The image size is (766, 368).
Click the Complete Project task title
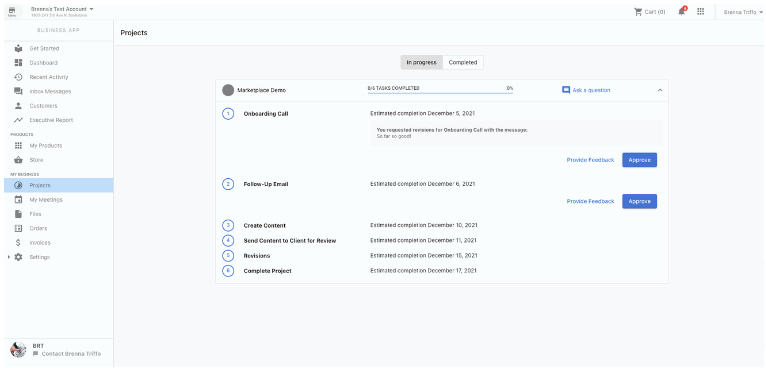(268, 271)
